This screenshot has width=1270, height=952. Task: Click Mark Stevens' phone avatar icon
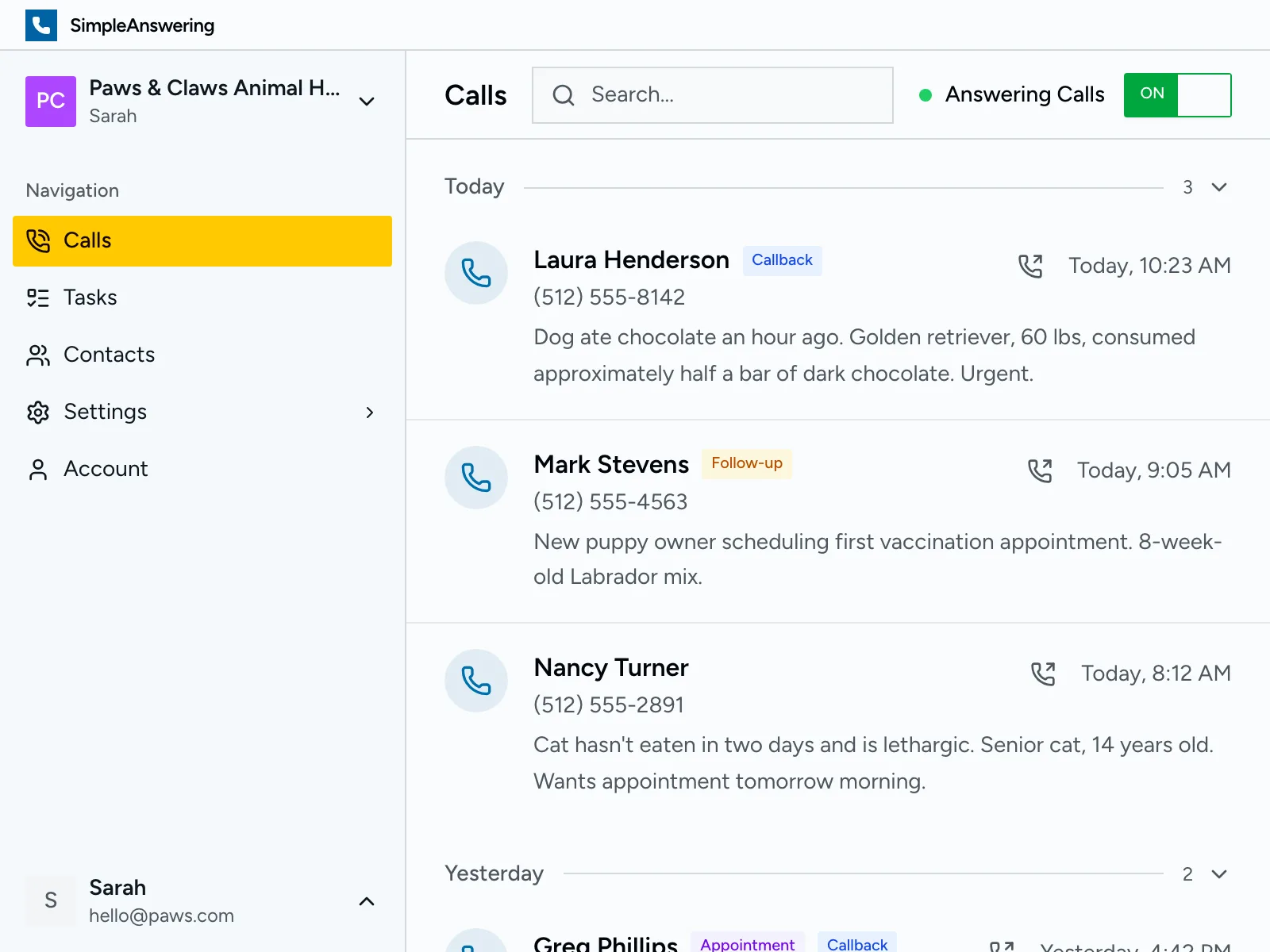[476, 478]
